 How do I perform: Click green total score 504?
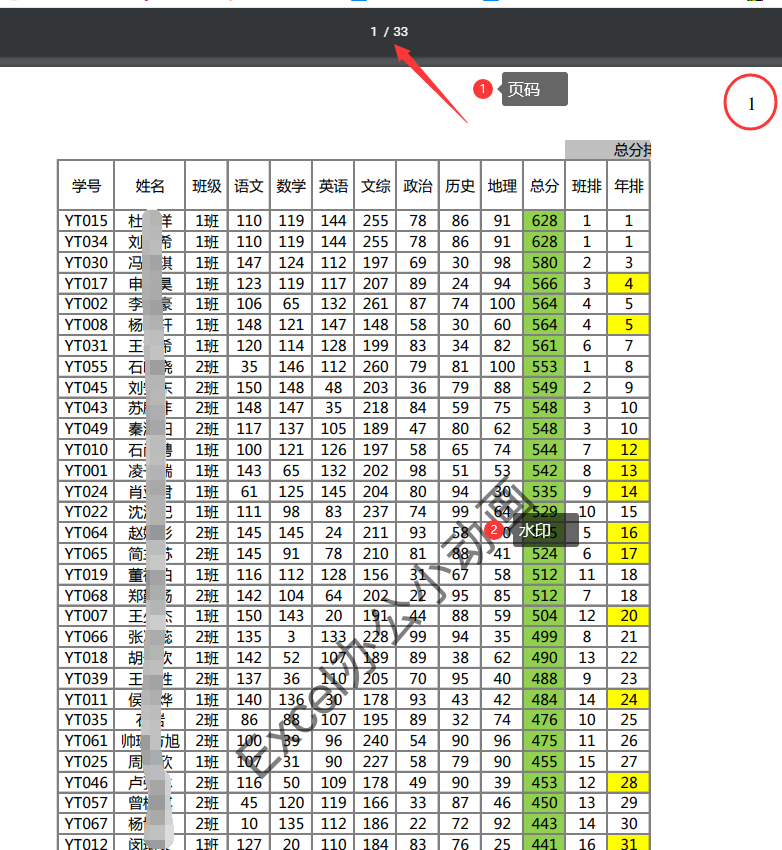[x=544, y=616]
